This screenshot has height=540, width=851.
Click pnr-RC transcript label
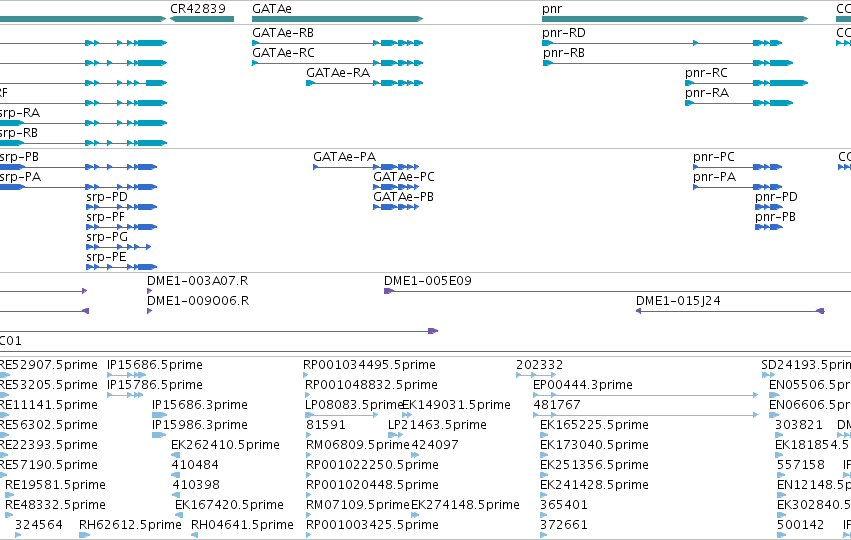(x=706, y=73)
